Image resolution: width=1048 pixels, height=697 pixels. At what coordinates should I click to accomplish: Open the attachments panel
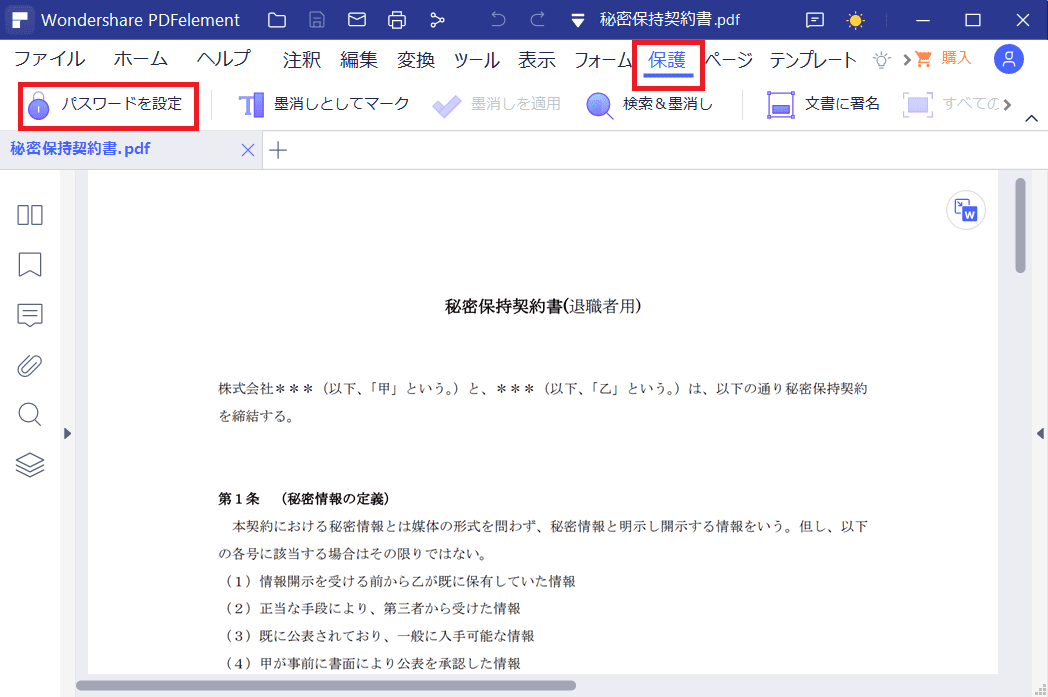(x=30, y=364)
